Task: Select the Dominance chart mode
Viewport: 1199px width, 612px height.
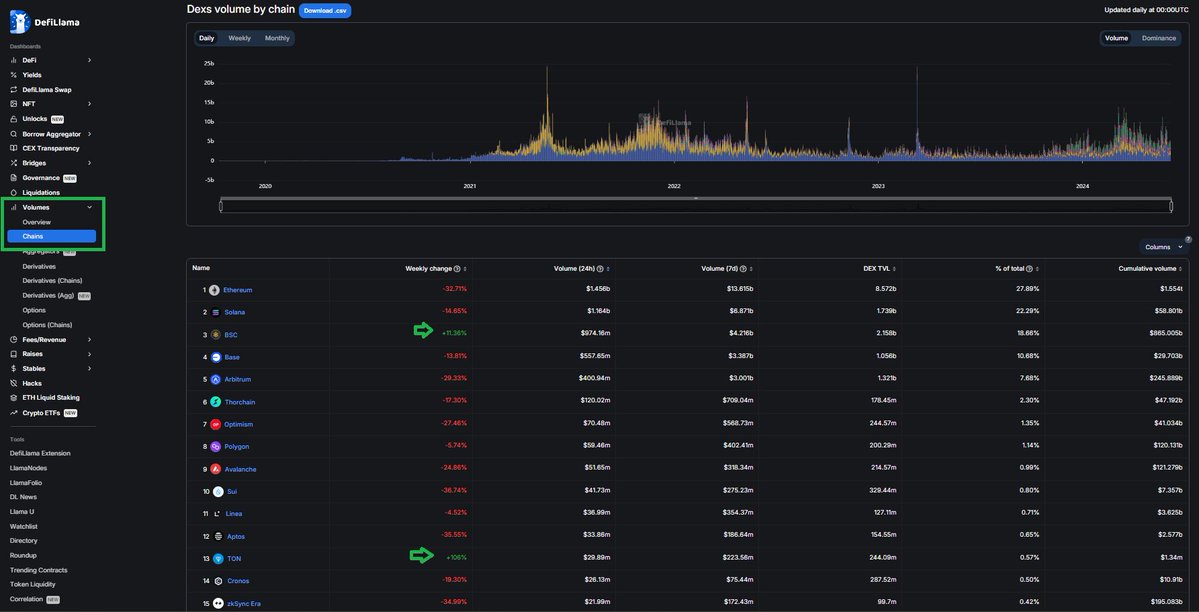Action: 1158,38
